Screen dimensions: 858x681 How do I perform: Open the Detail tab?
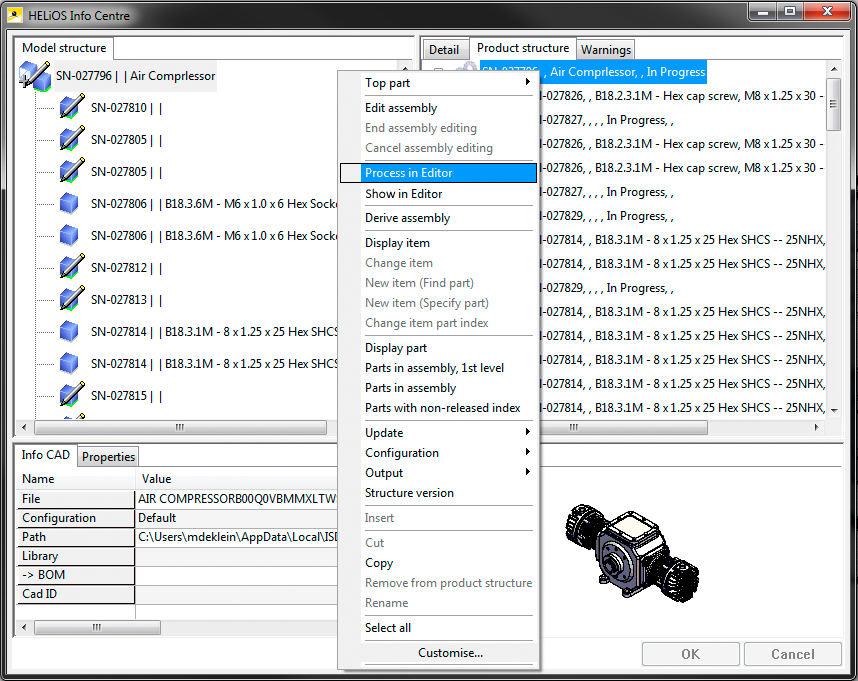(444, 49)
